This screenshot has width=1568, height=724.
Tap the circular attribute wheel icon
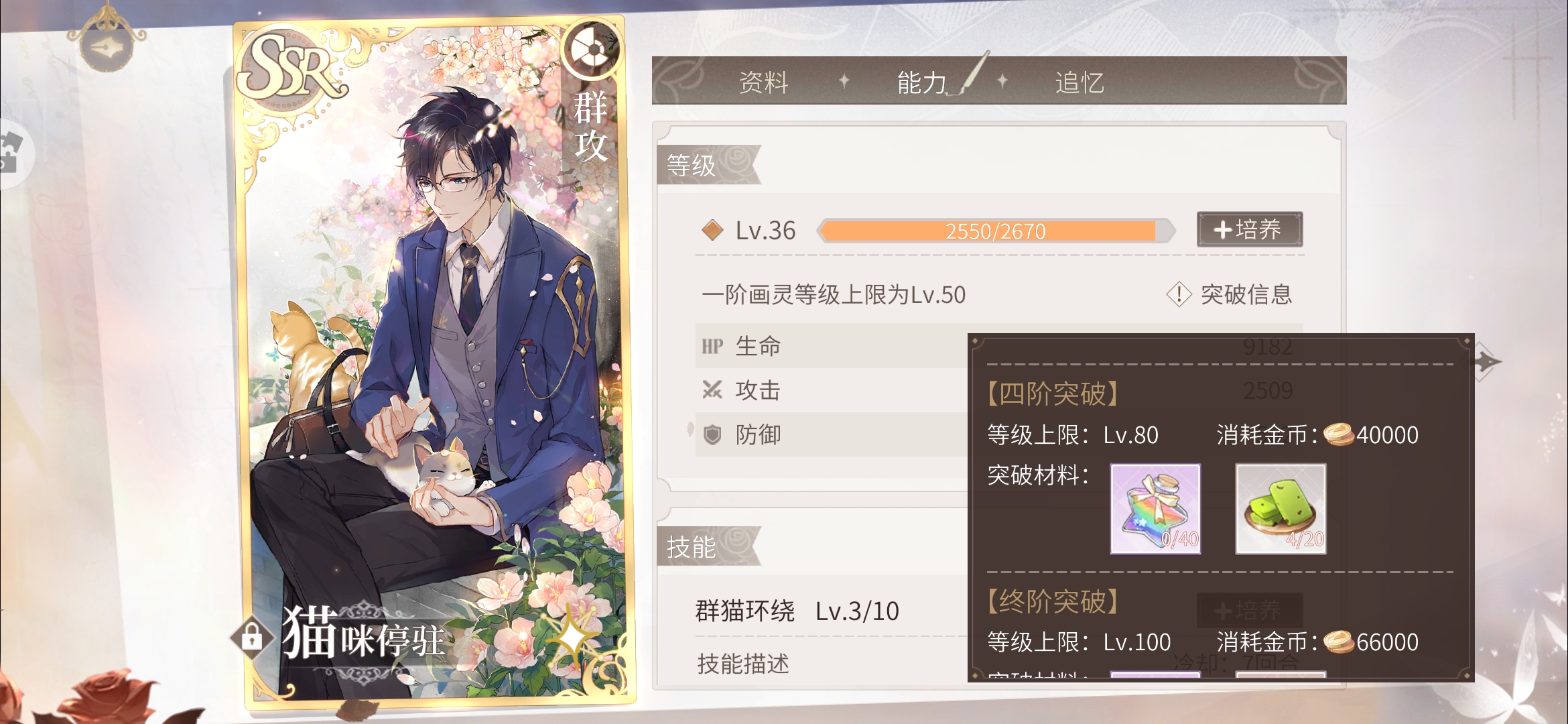pyautogui.click(x=590, y=48)
